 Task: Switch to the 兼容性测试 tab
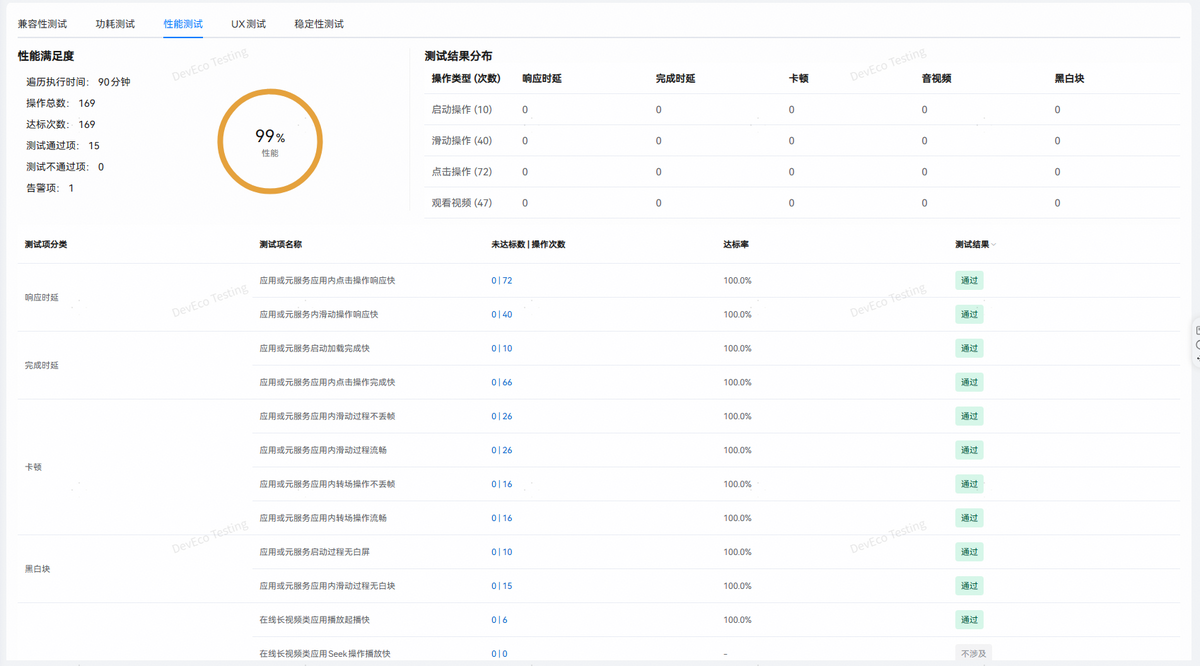click(x=42, y=23)
